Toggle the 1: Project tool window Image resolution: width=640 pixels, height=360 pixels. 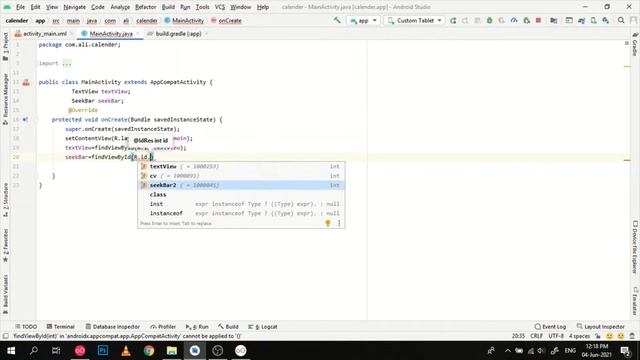5,46
